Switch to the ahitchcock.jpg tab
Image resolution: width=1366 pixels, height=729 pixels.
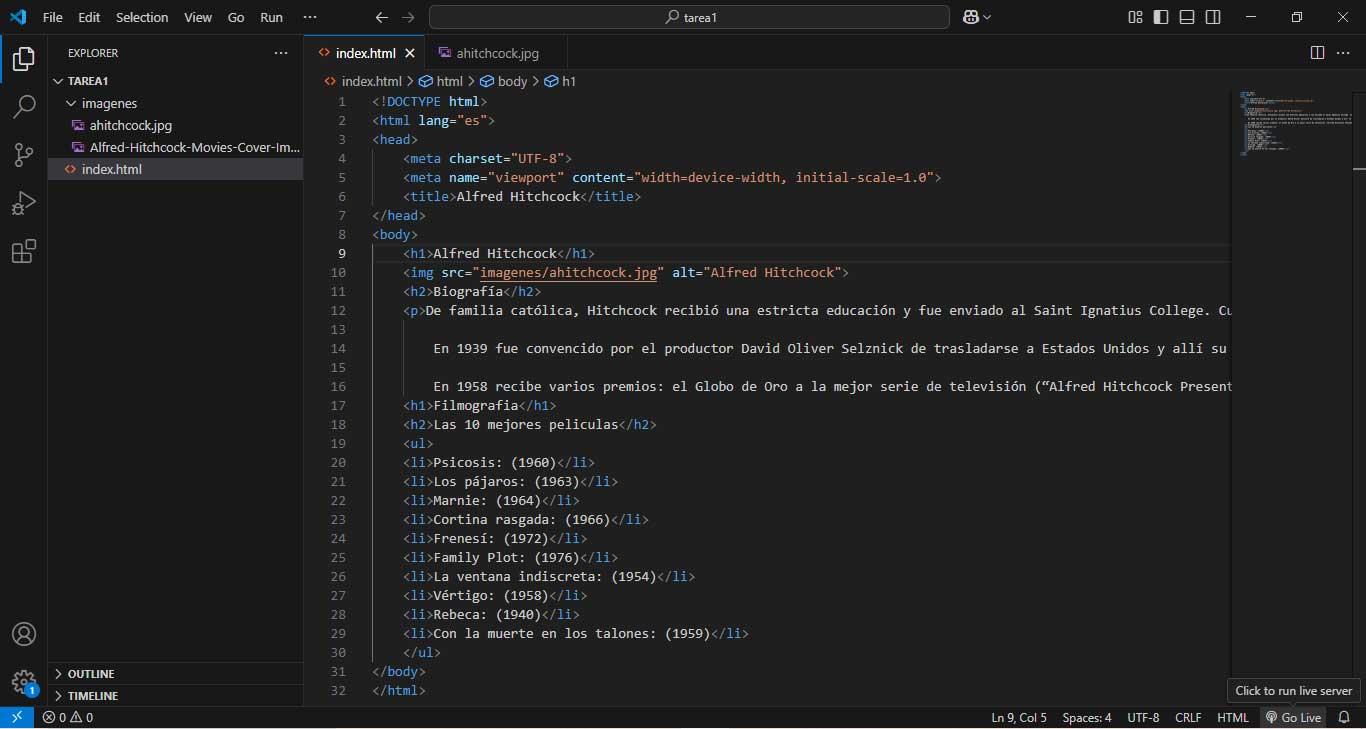coord(496,53)
